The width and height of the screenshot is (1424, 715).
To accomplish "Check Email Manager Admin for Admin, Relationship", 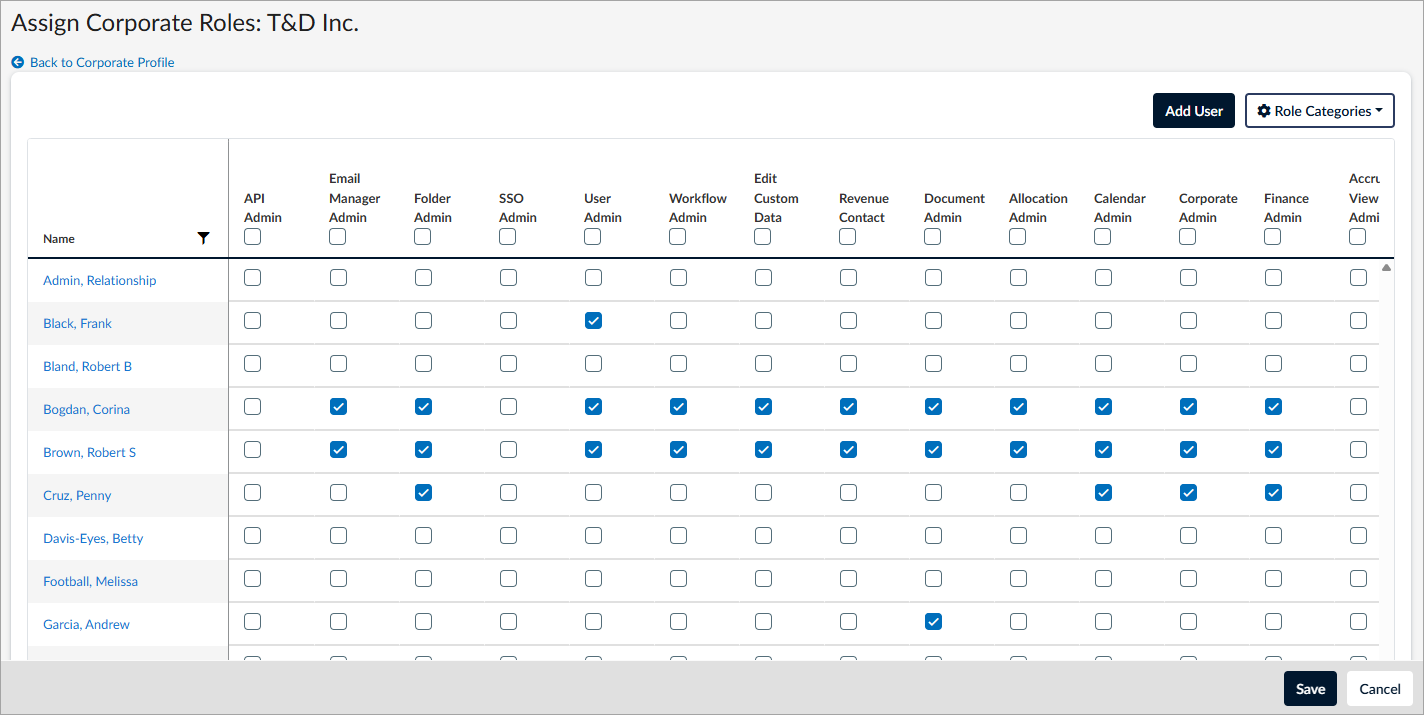I will coord(338,278).
